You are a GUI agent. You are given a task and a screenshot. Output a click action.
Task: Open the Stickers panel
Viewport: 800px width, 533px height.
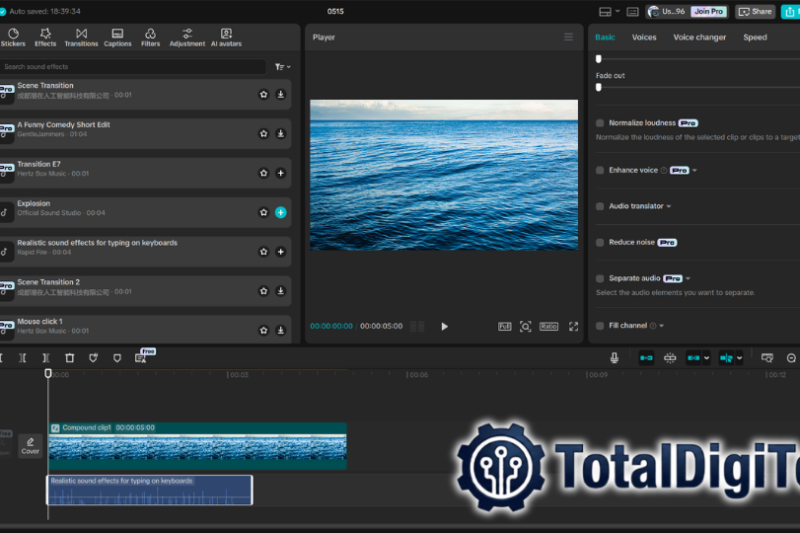pos(13,38)
